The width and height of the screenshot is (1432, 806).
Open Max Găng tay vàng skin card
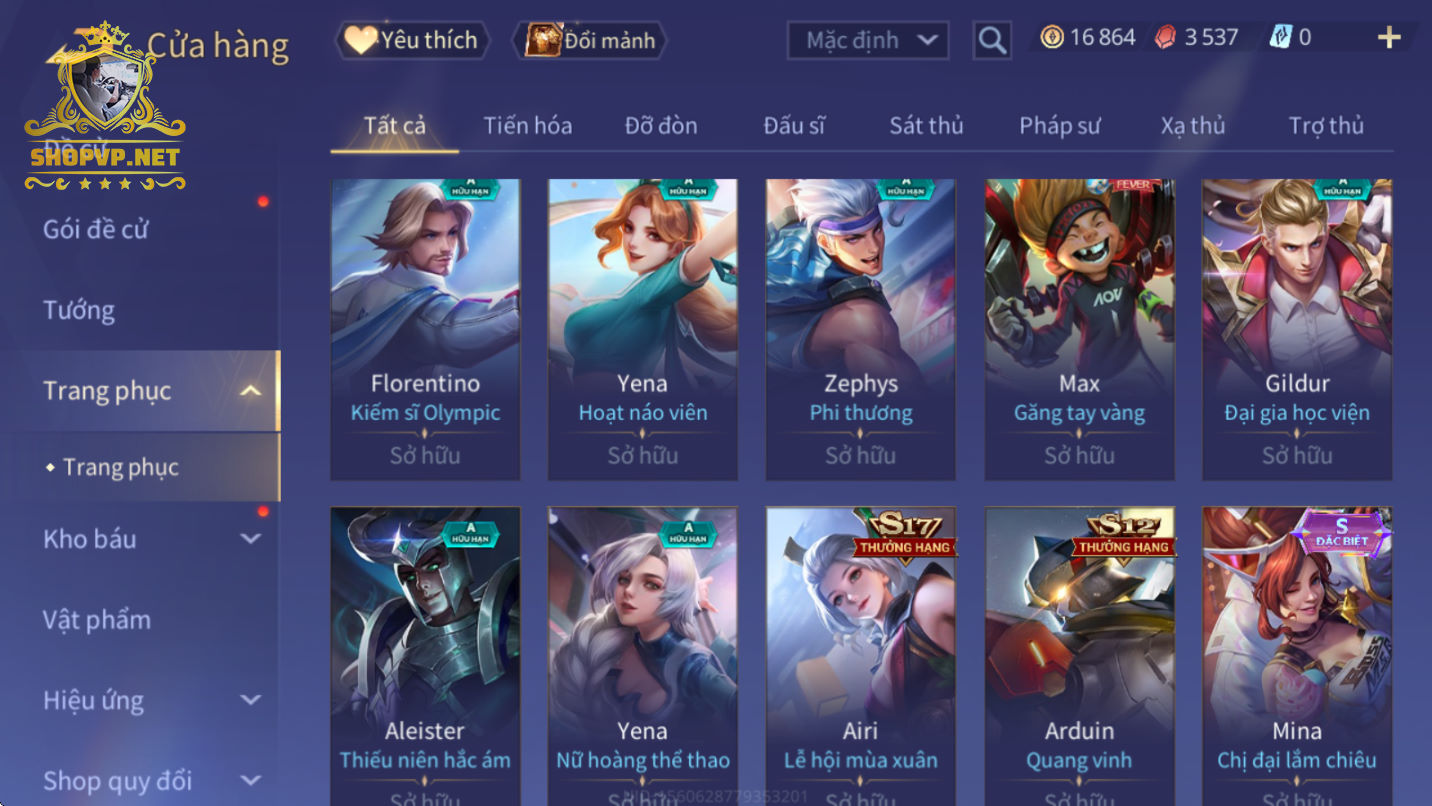click(1079, 330)
